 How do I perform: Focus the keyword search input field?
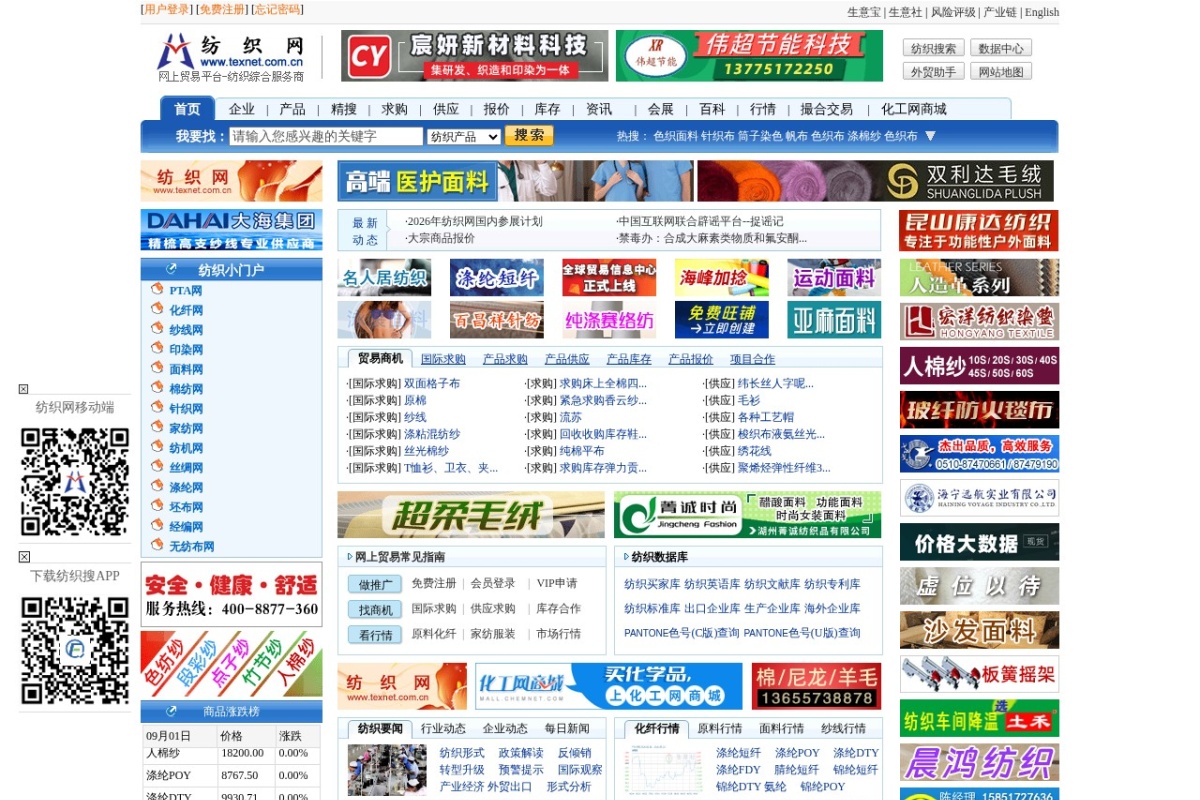(x=326, y=137)
